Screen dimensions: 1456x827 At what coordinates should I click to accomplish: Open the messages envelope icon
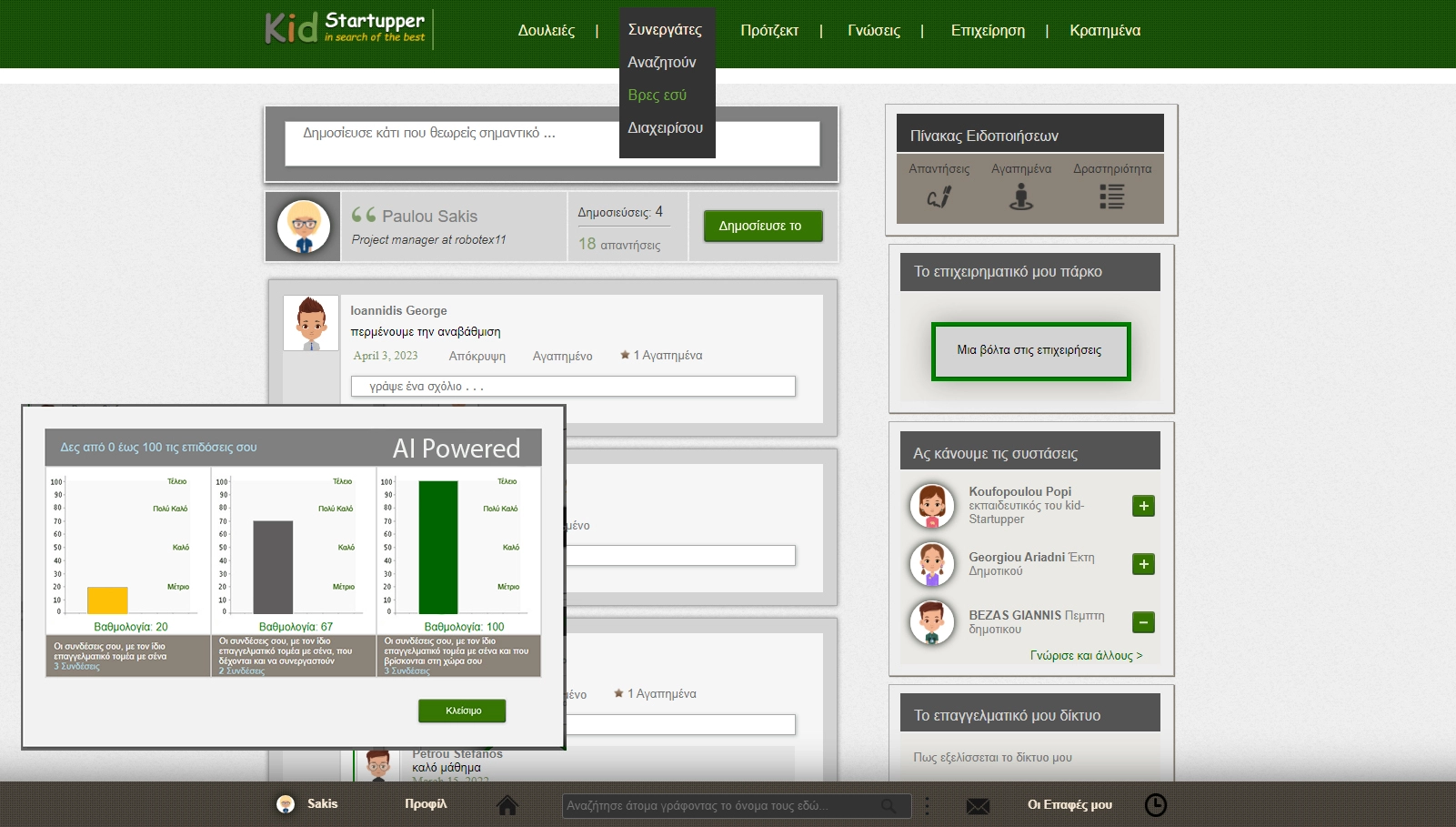click(x=978, y=806)
